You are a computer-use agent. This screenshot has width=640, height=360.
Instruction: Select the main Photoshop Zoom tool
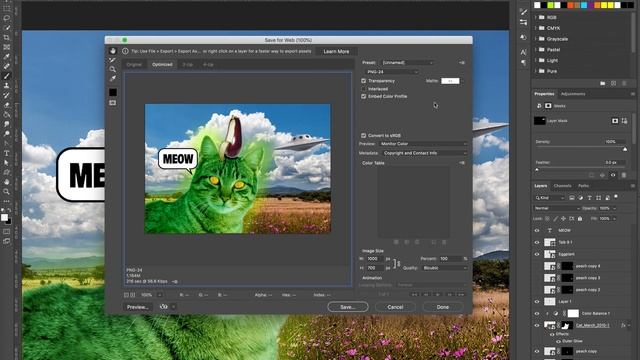coord(7,191)
